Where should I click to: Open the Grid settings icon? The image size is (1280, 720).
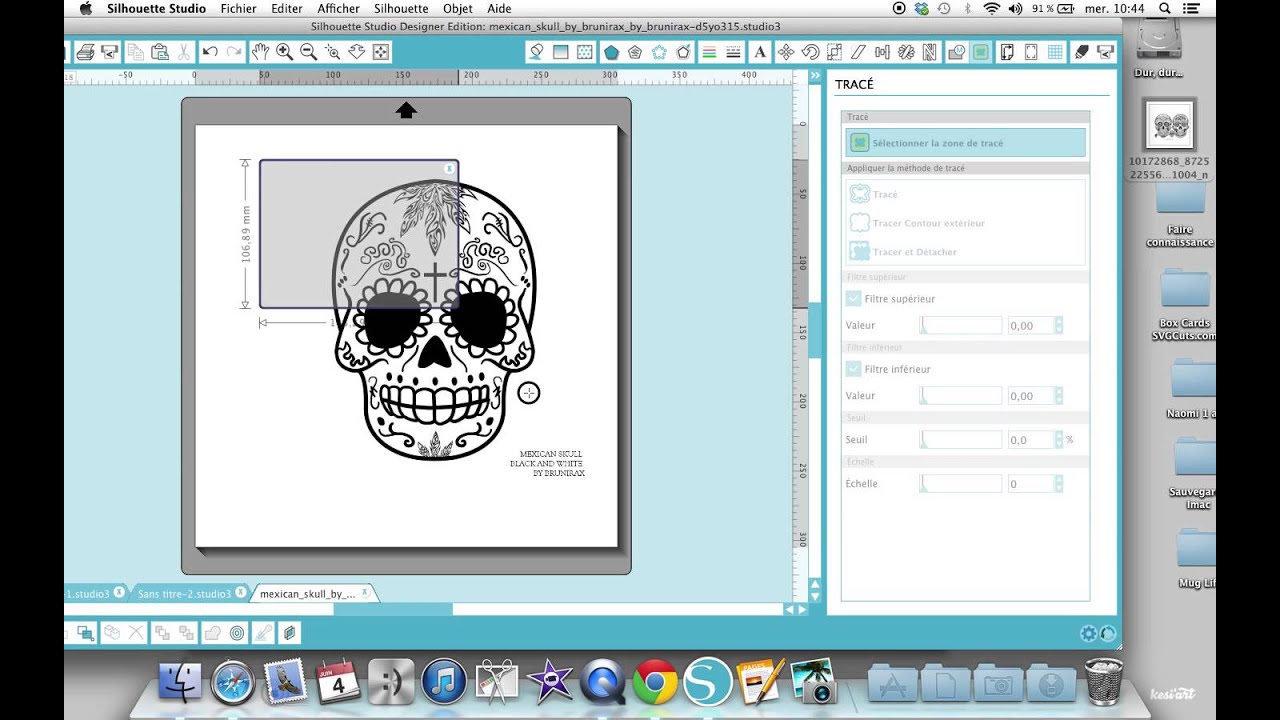pos(1055,52)
